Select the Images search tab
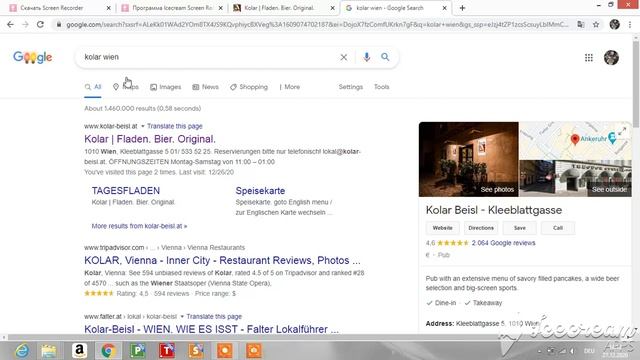 (x=165, y=87)
